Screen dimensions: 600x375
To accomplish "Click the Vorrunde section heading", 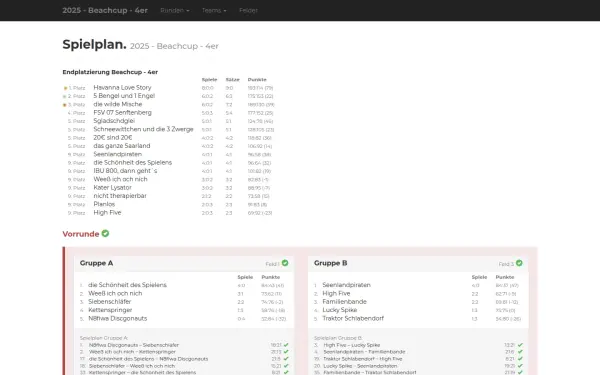I will coord(81,234).
